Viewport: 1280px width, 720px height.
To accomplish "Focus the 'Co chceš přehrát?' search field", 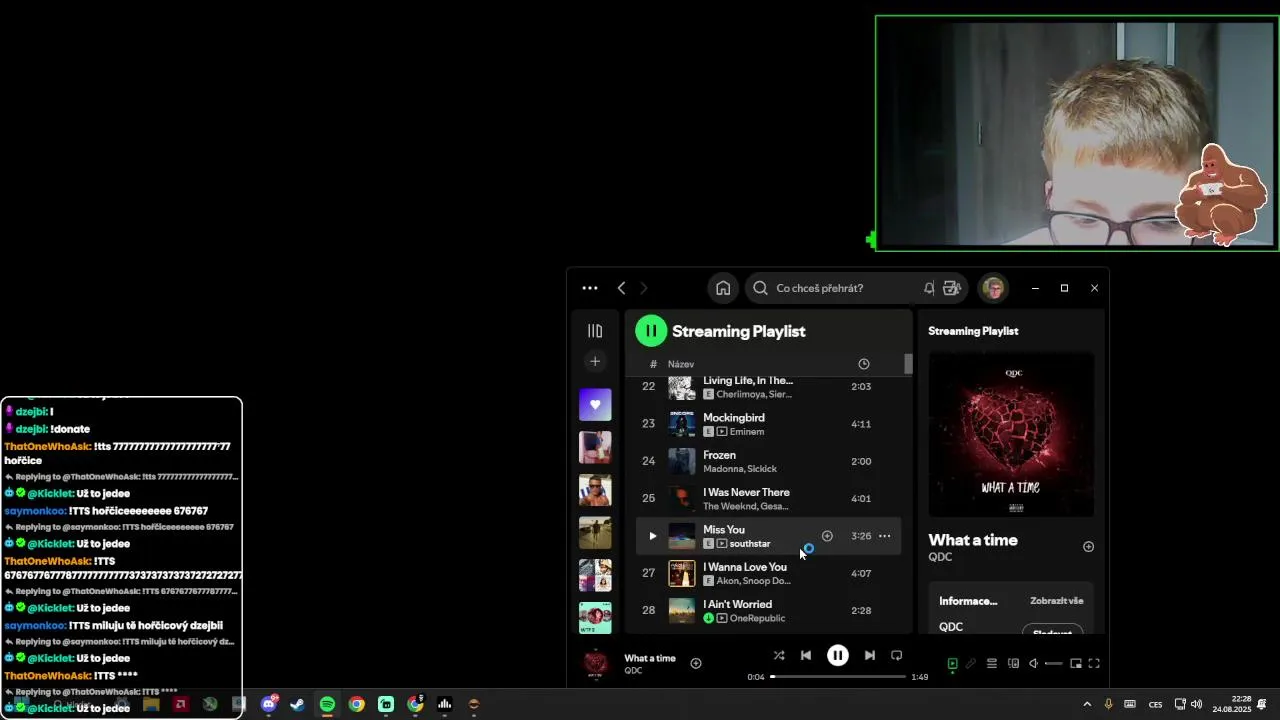I will (x=855, y=288).
